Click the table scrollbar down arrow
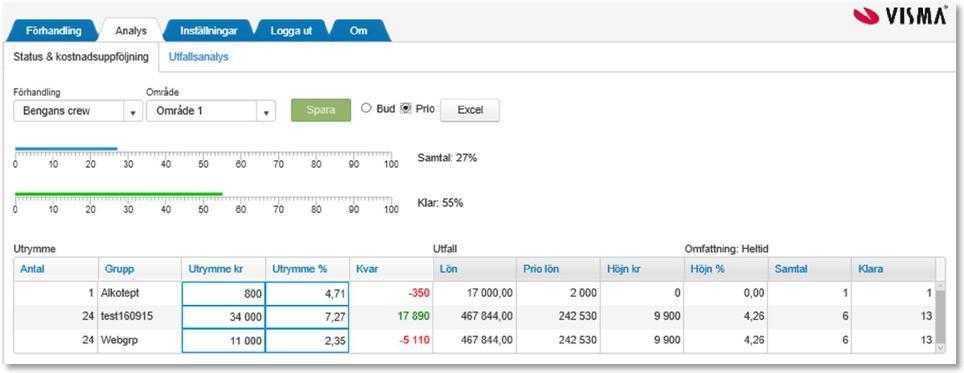This screenshot has width=964, height=373. click(x=941, y=348)
